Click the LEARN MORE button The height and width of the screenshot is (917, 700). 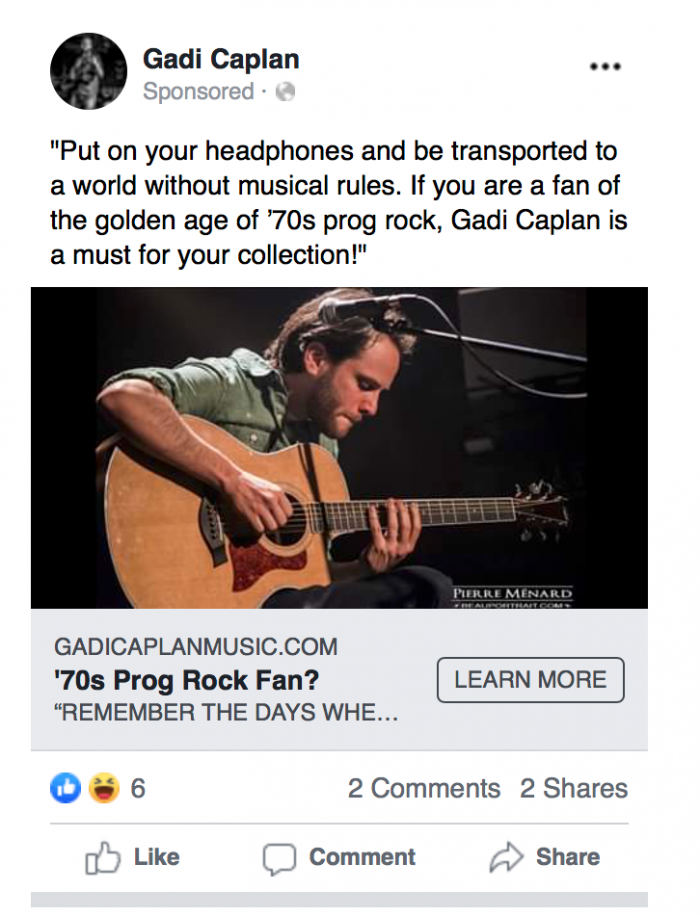pos(530,680)
